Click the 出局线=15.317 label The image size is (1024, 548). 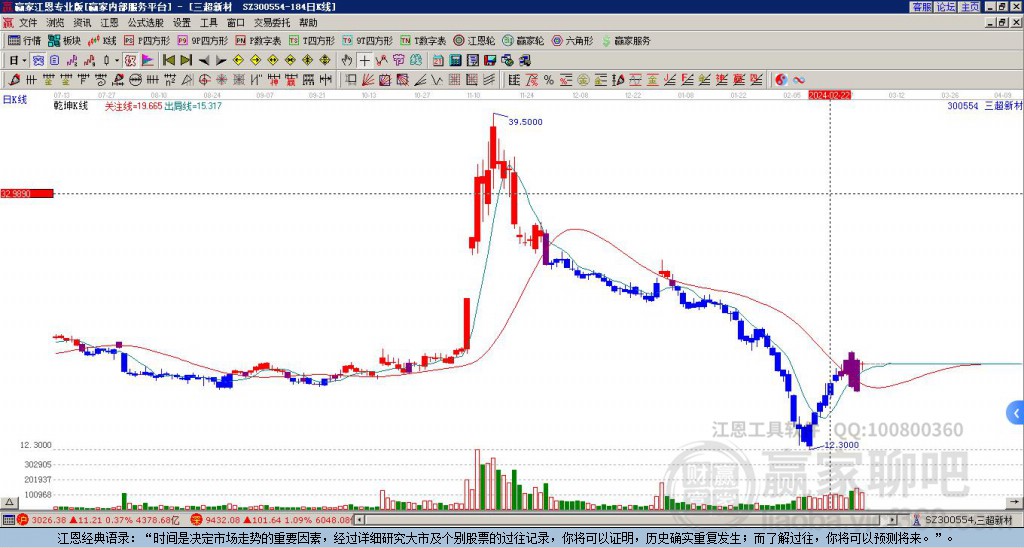pyautogui.click(x=193, y=106)
